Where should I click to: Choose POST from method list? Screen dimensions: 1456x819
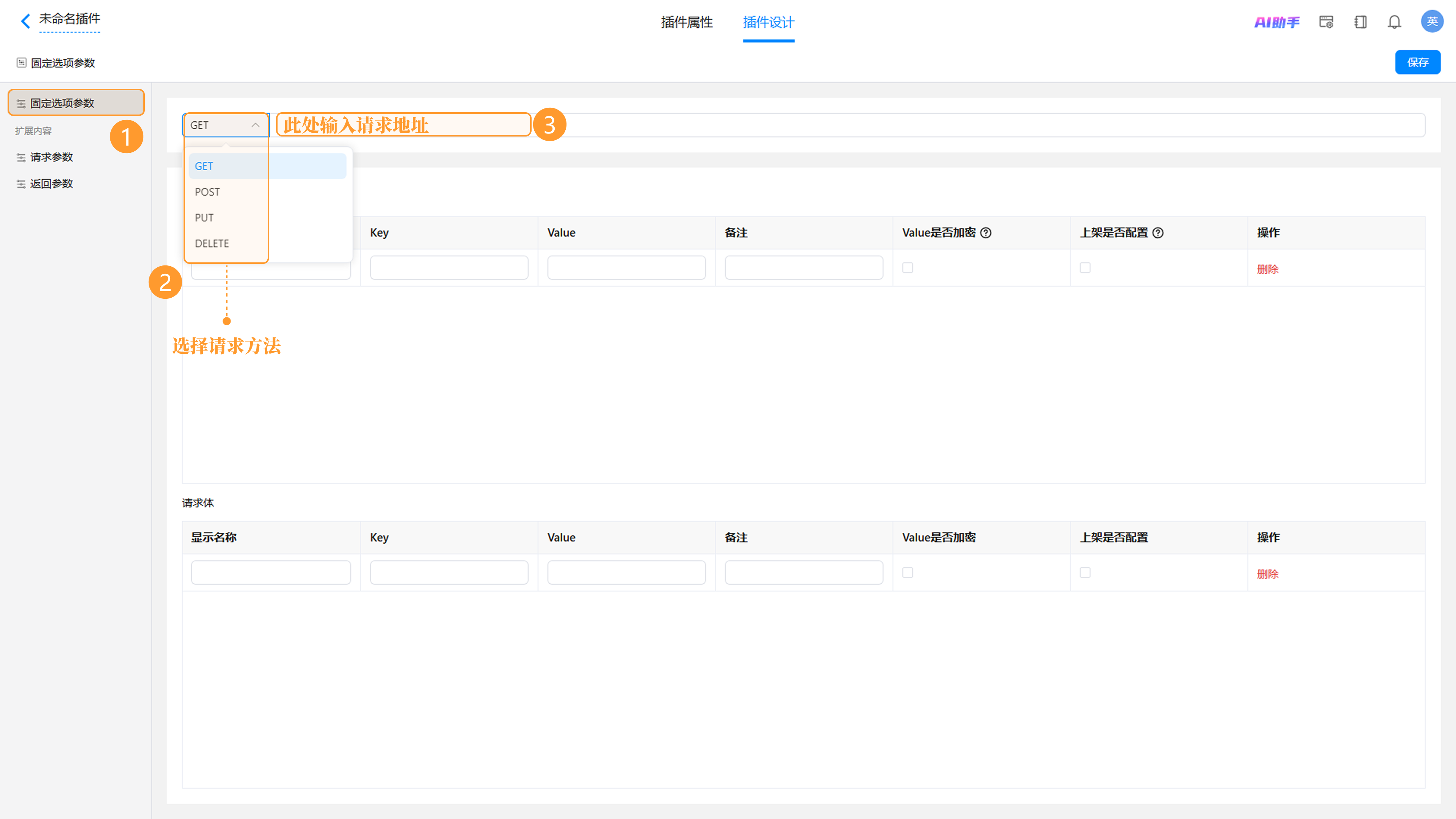pos(267,192)
